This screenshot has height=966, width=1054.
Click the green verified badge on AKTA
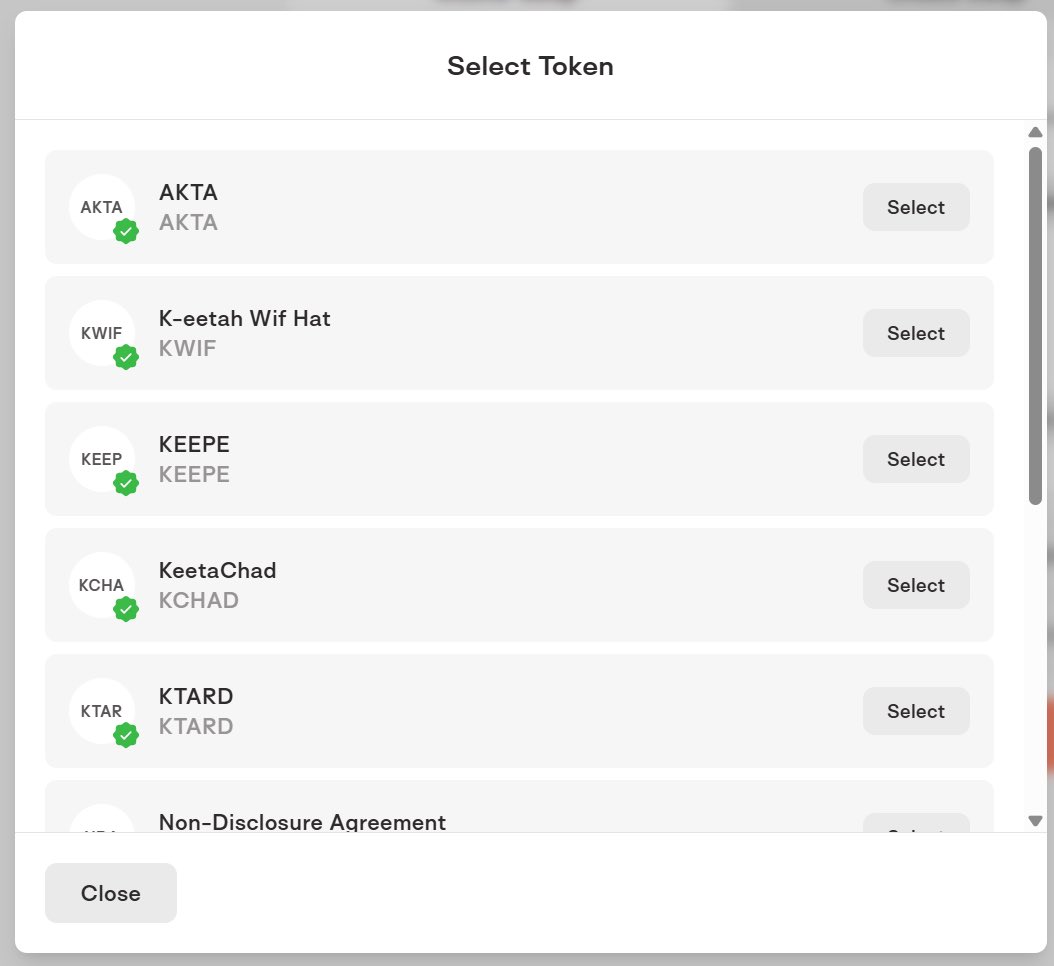point(126,231)
